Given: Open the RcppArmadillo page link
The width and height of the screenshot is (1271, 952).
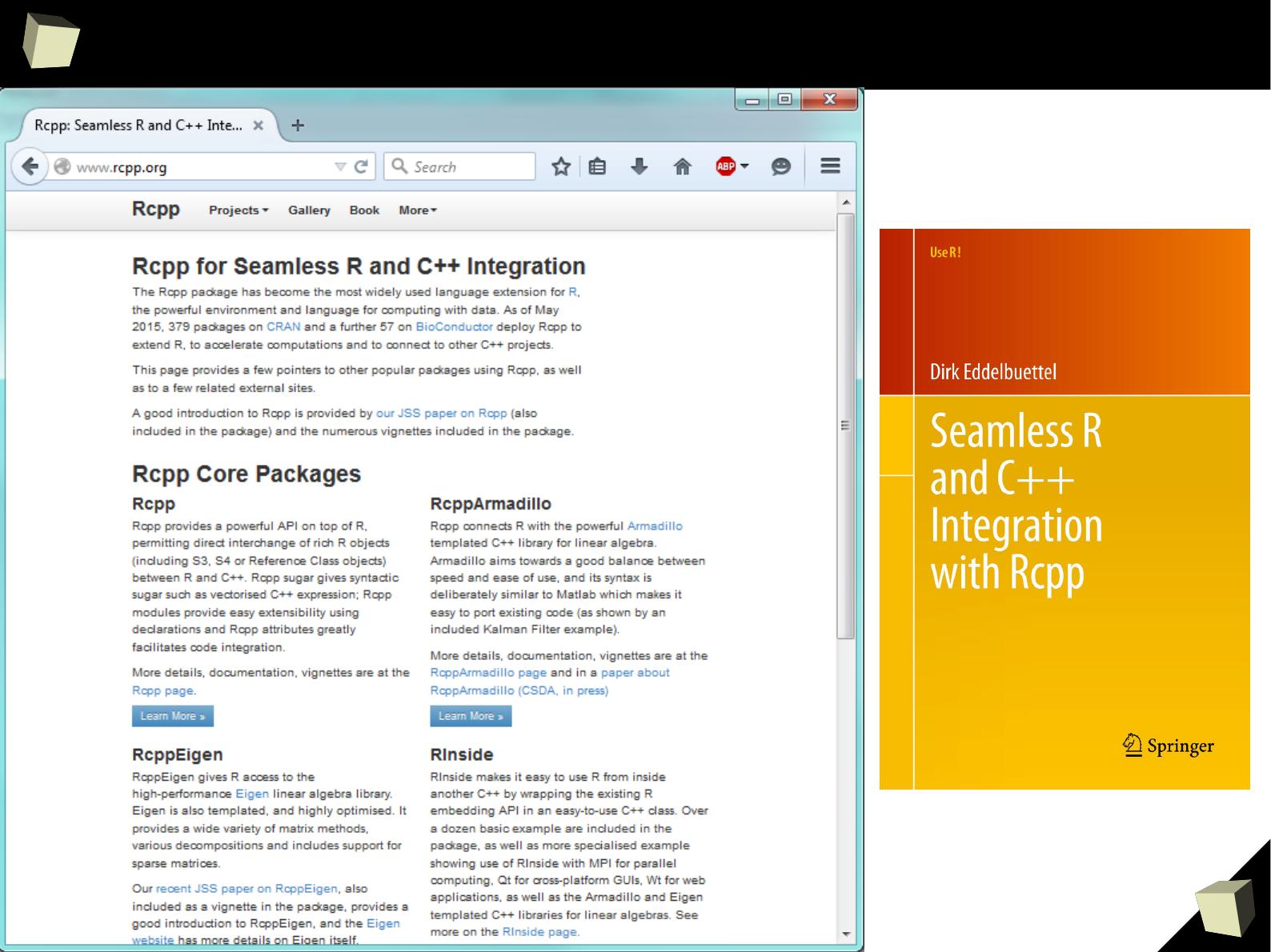Looking at the screenshot, I should click(488, 672).
